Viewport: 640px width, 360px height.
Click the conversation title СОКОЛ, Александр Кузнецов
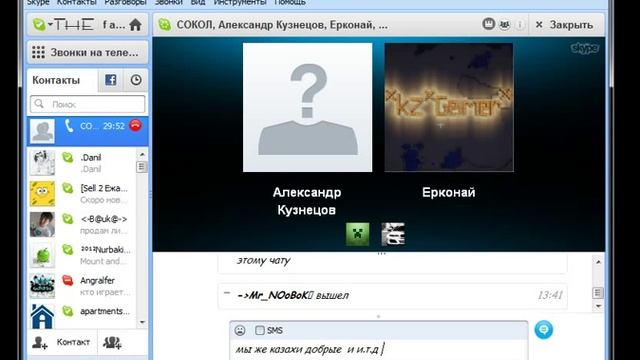tap(282, 25)
